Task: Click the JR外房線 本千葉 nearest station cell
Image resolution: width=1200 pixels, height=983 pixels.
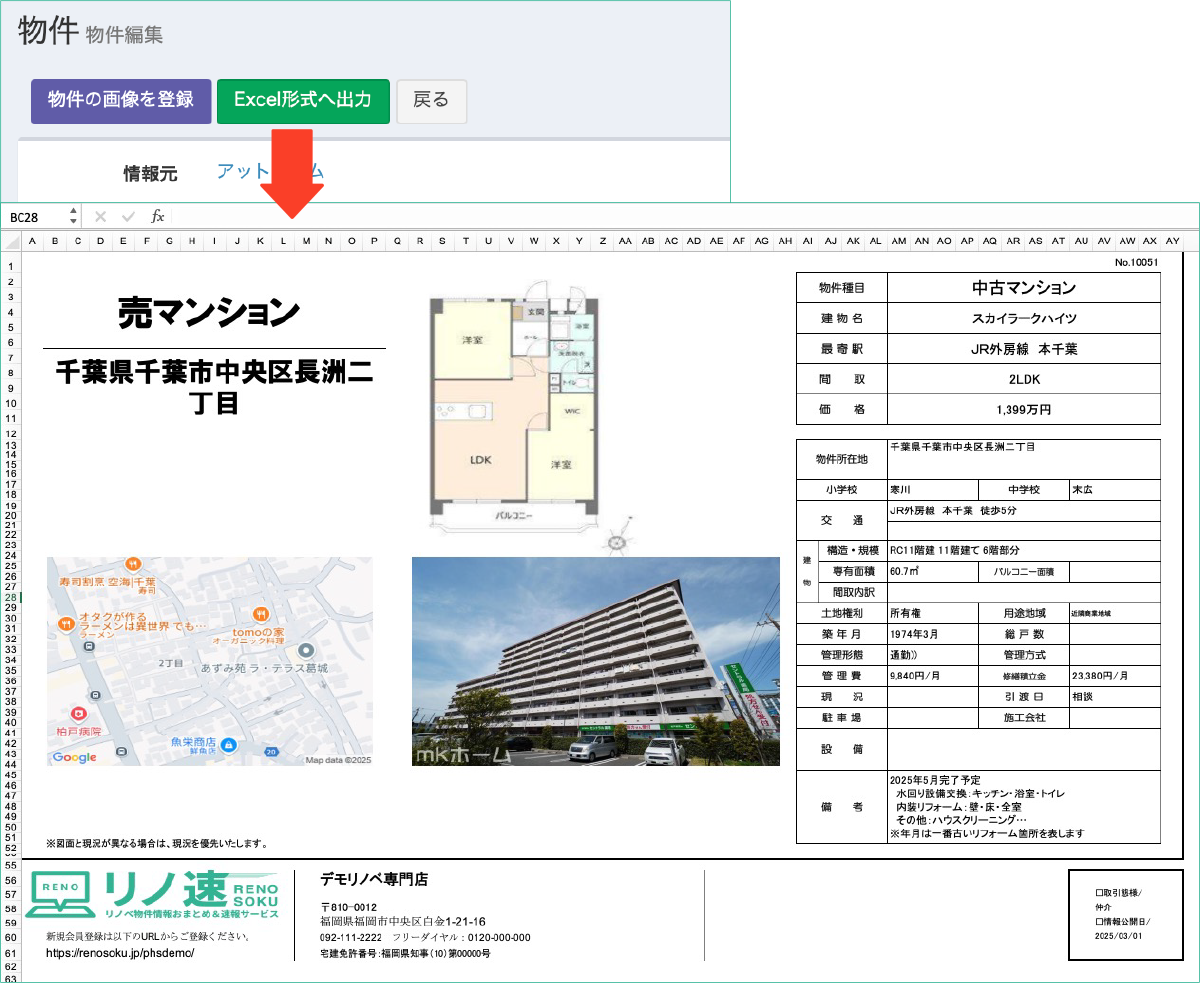Action: click(1024, 349)
